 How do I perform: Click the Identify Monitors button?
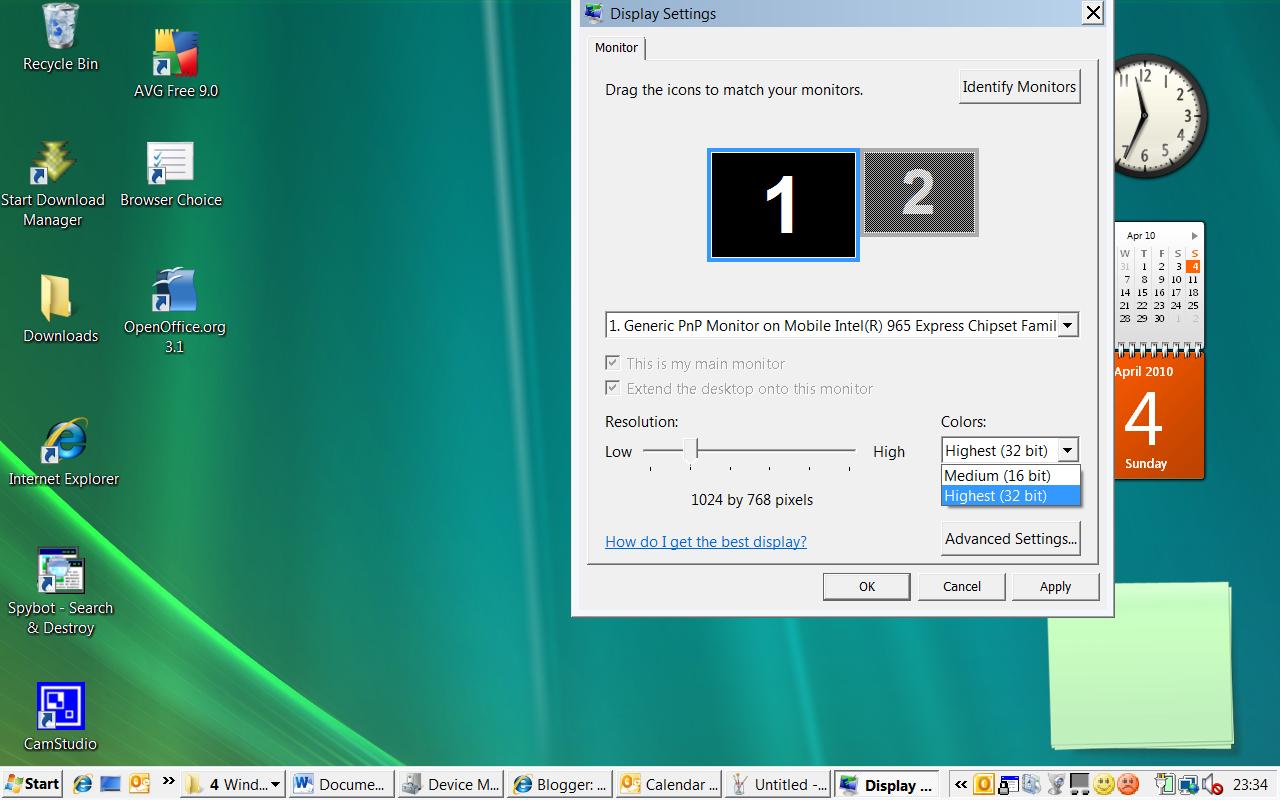click(1019, 86)
